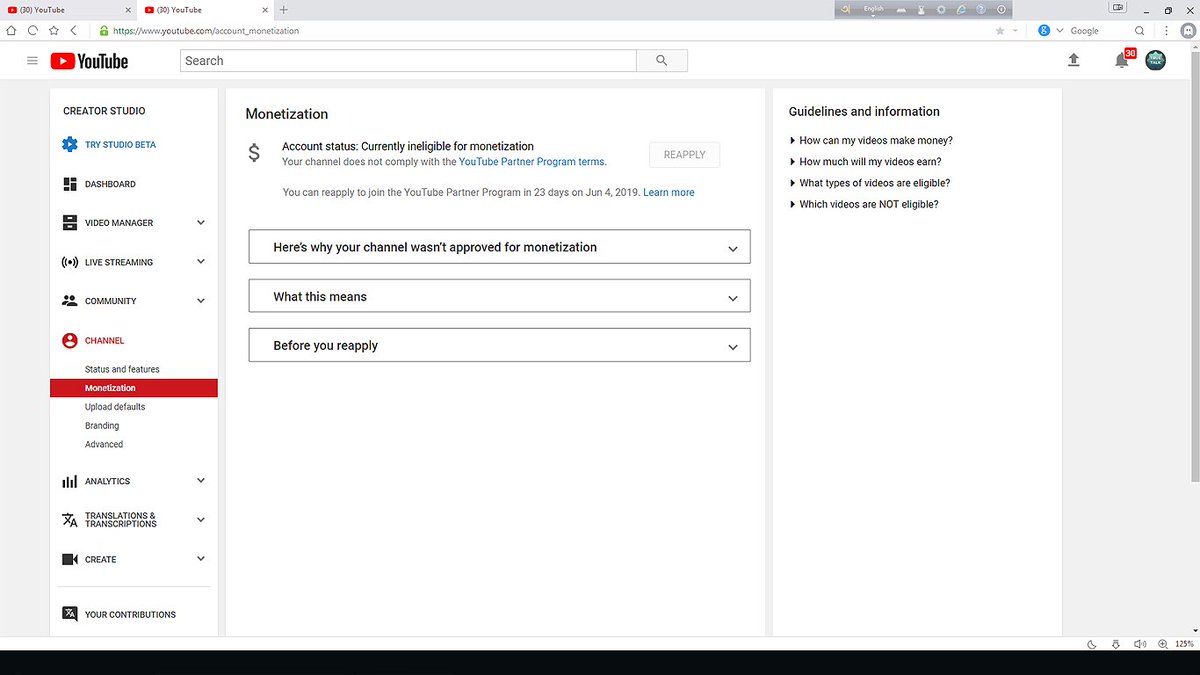This screenshot has width=1200, height=675.
Task: Open Advanced channel settings
Action: point(104,444)
